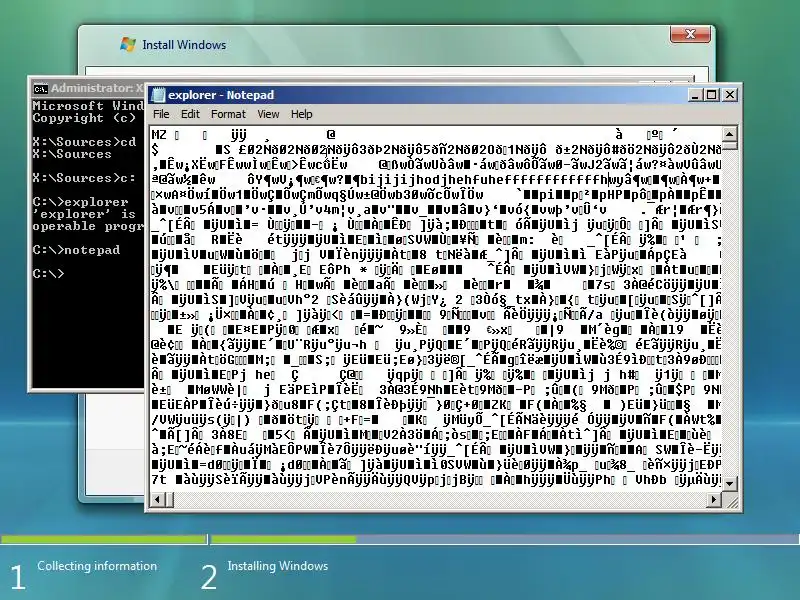Click the step 2 installing progress bar

click(x=505, y=539)
